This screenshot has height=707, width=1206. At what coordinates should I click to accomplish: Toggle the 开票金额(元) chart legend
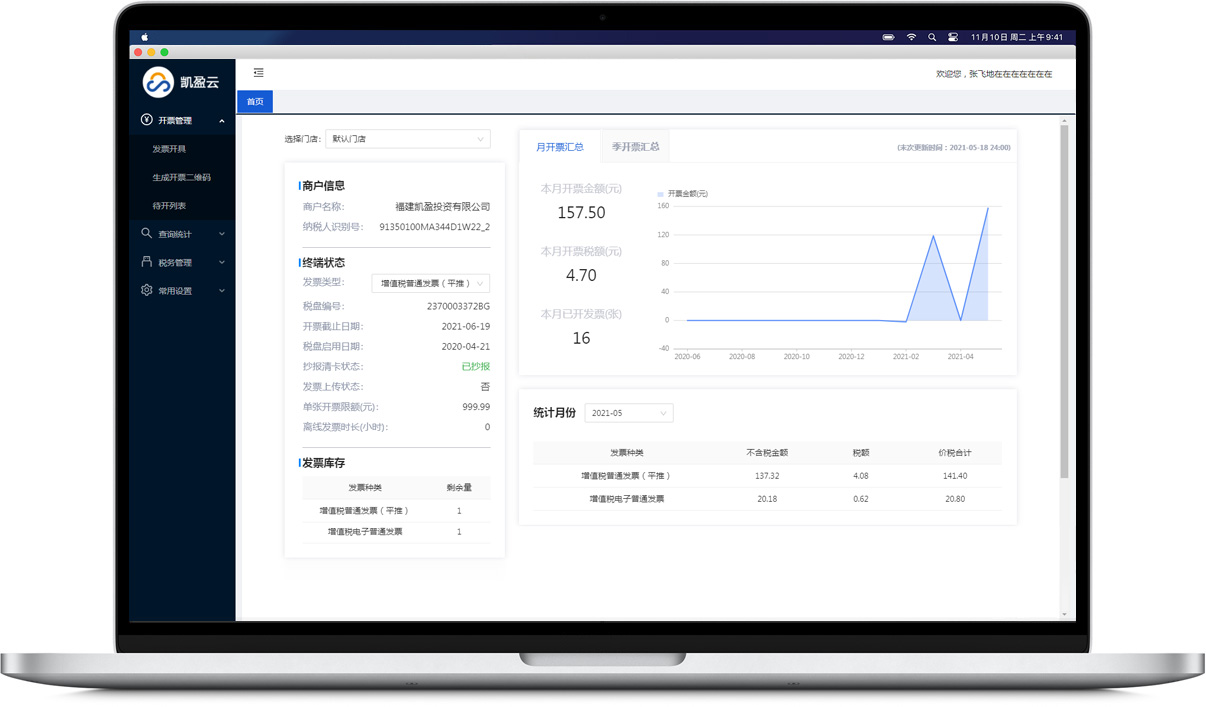tap(682, 194)
